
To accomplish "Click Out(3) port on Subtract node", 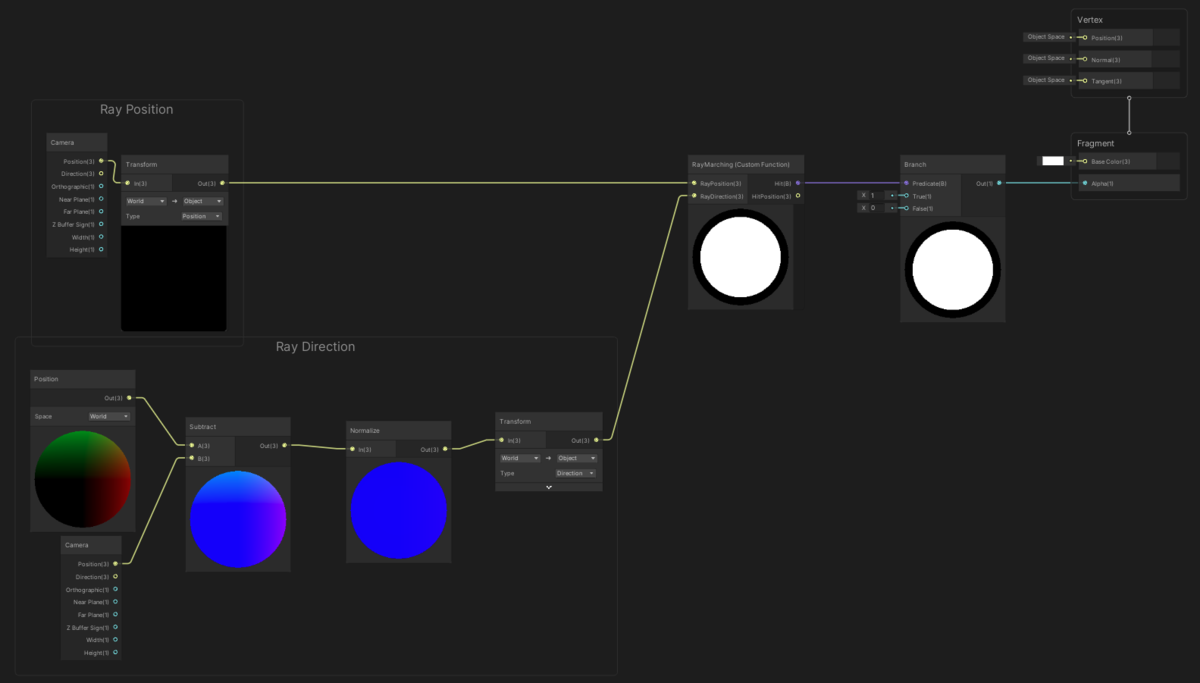I will [x=285, y=445].
